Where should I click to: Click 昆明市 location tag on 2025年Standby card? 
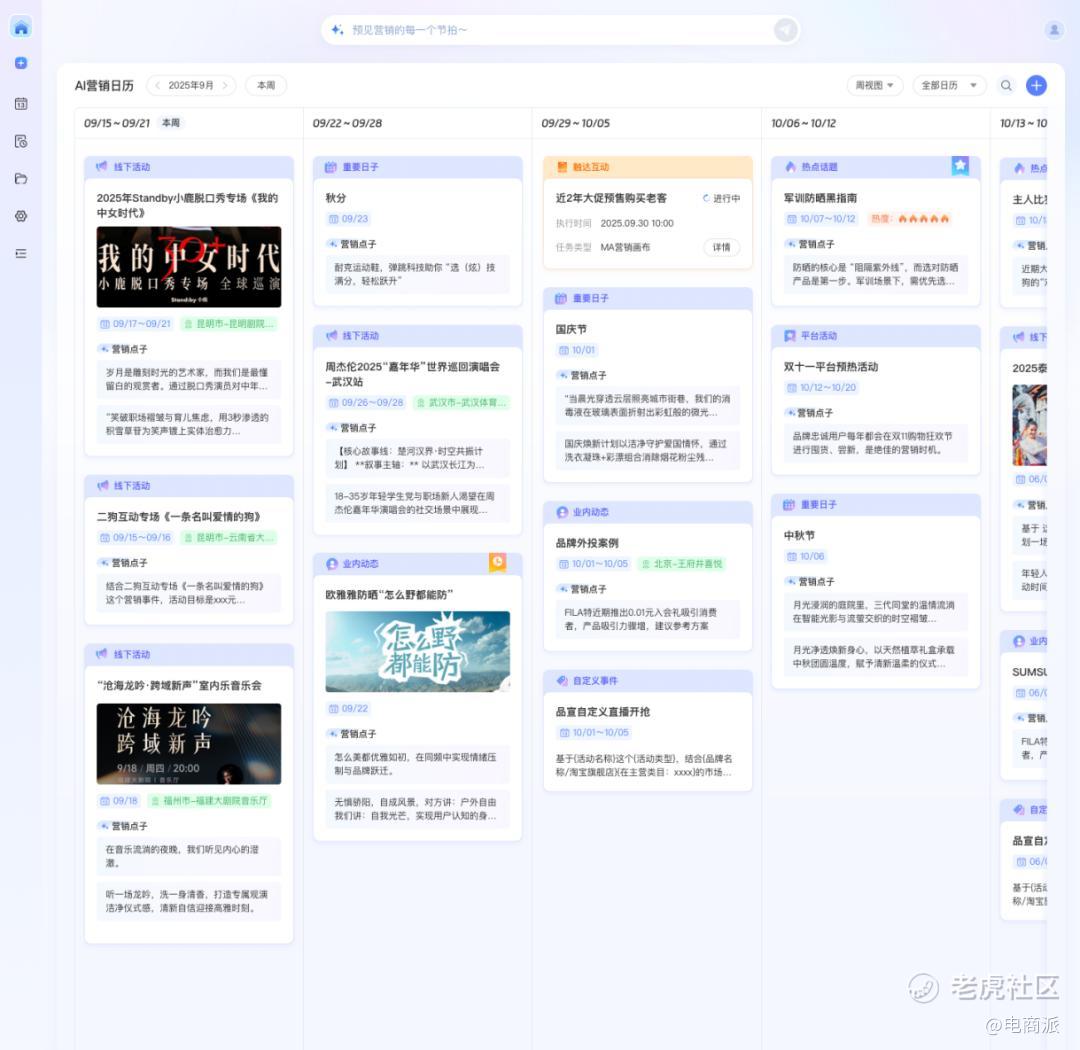pyautogui.click(x=229, y=324)
